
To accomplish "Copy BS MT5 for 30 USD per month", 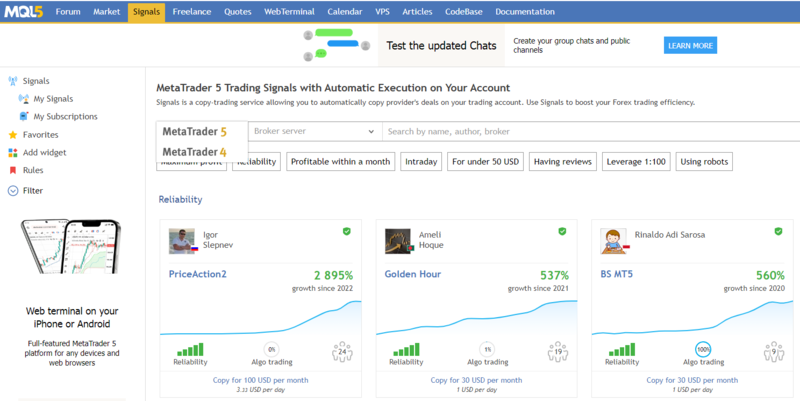I will click(x=692, y=380).
